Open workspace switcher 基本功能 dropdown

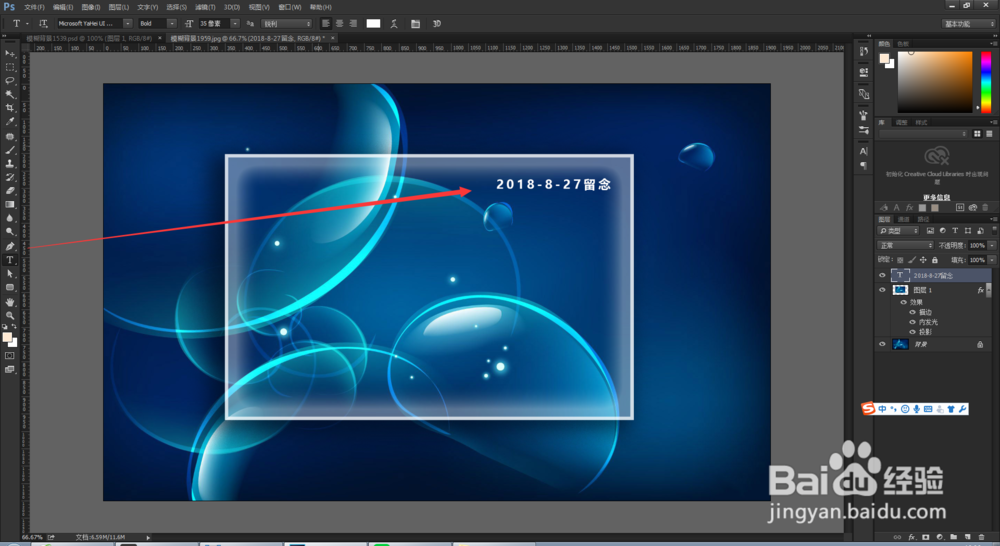click(x=969, y=24)
